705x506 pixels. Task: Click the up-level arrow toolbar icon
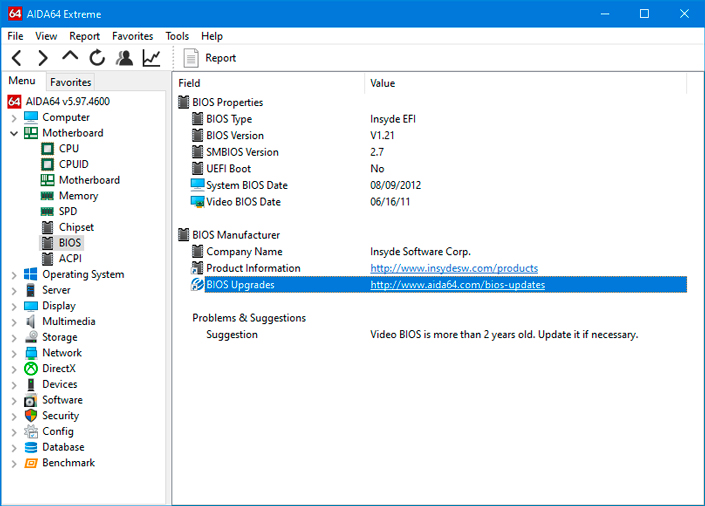(x=70, y=56)
